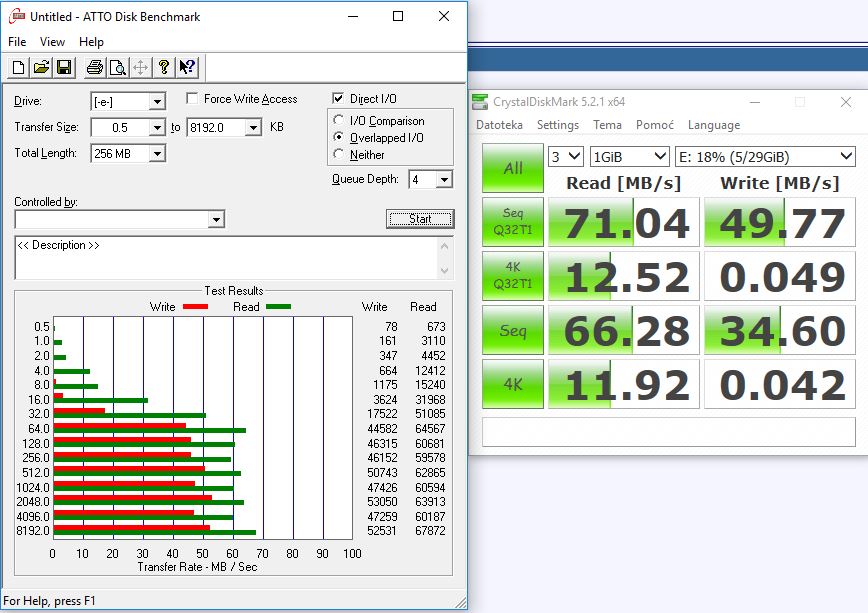Click the Save floppy disk icon
868x613 pixels.
pyautogui.click(x=64, y=68)
